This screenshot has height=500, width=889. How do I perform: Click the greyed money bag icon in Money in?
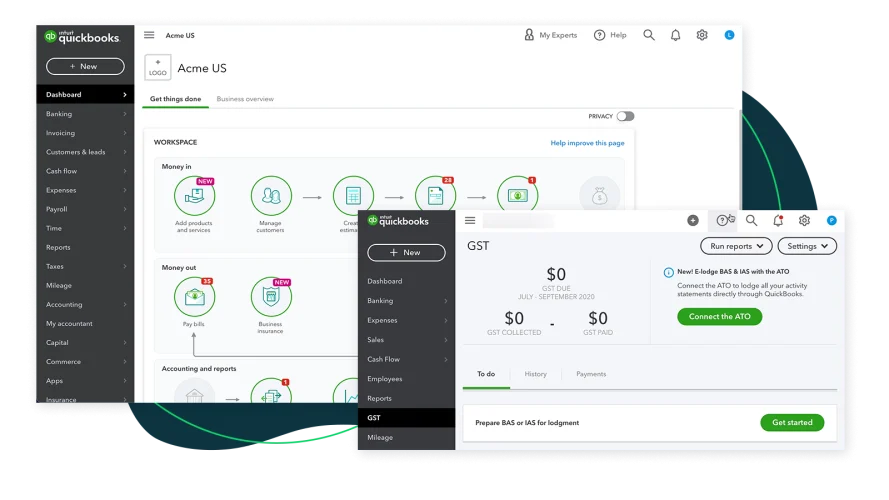(599, 196)
